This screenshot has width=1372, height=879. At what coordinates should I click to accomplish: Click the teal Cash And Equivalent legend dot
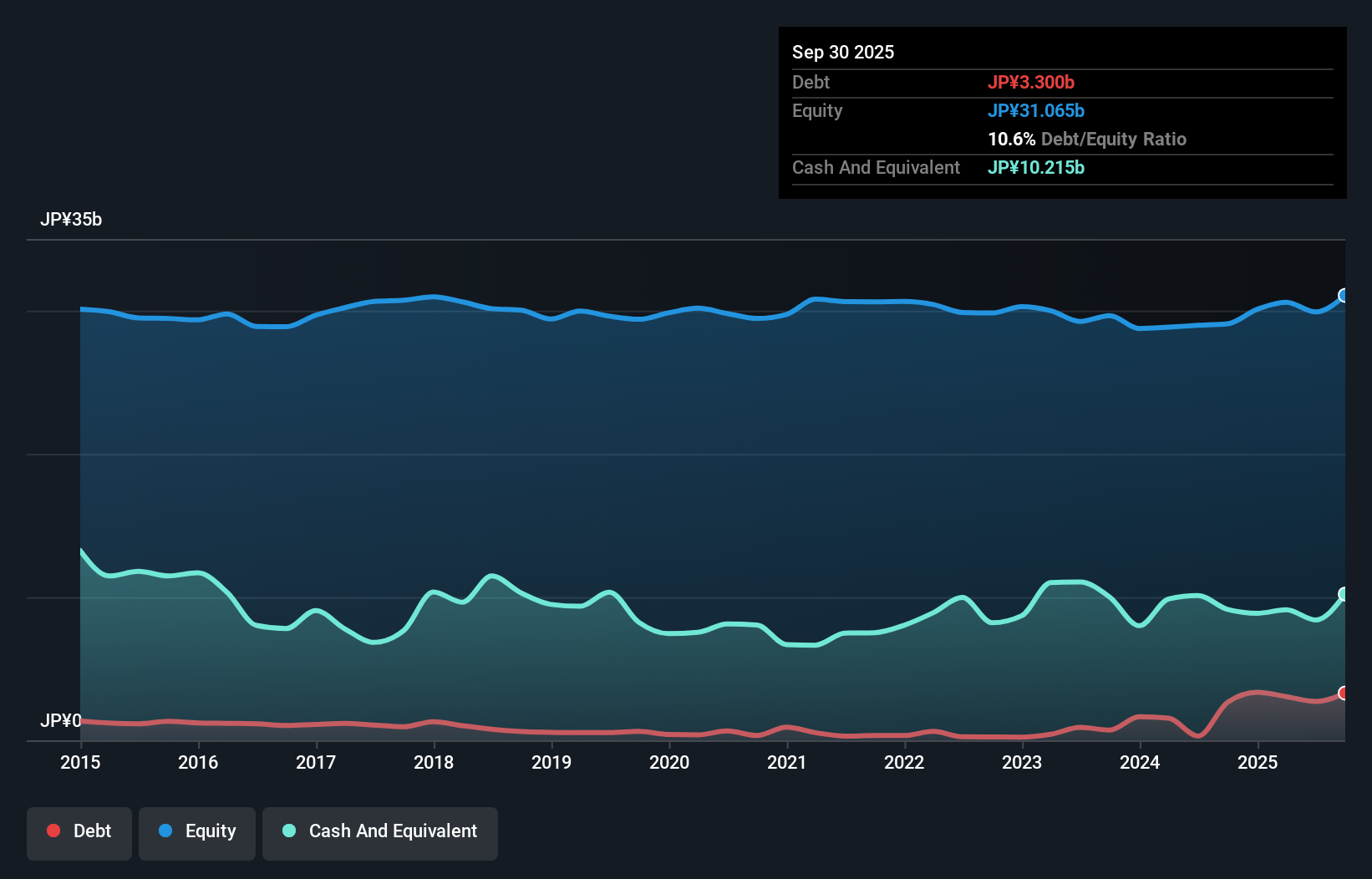click(289, 831)
